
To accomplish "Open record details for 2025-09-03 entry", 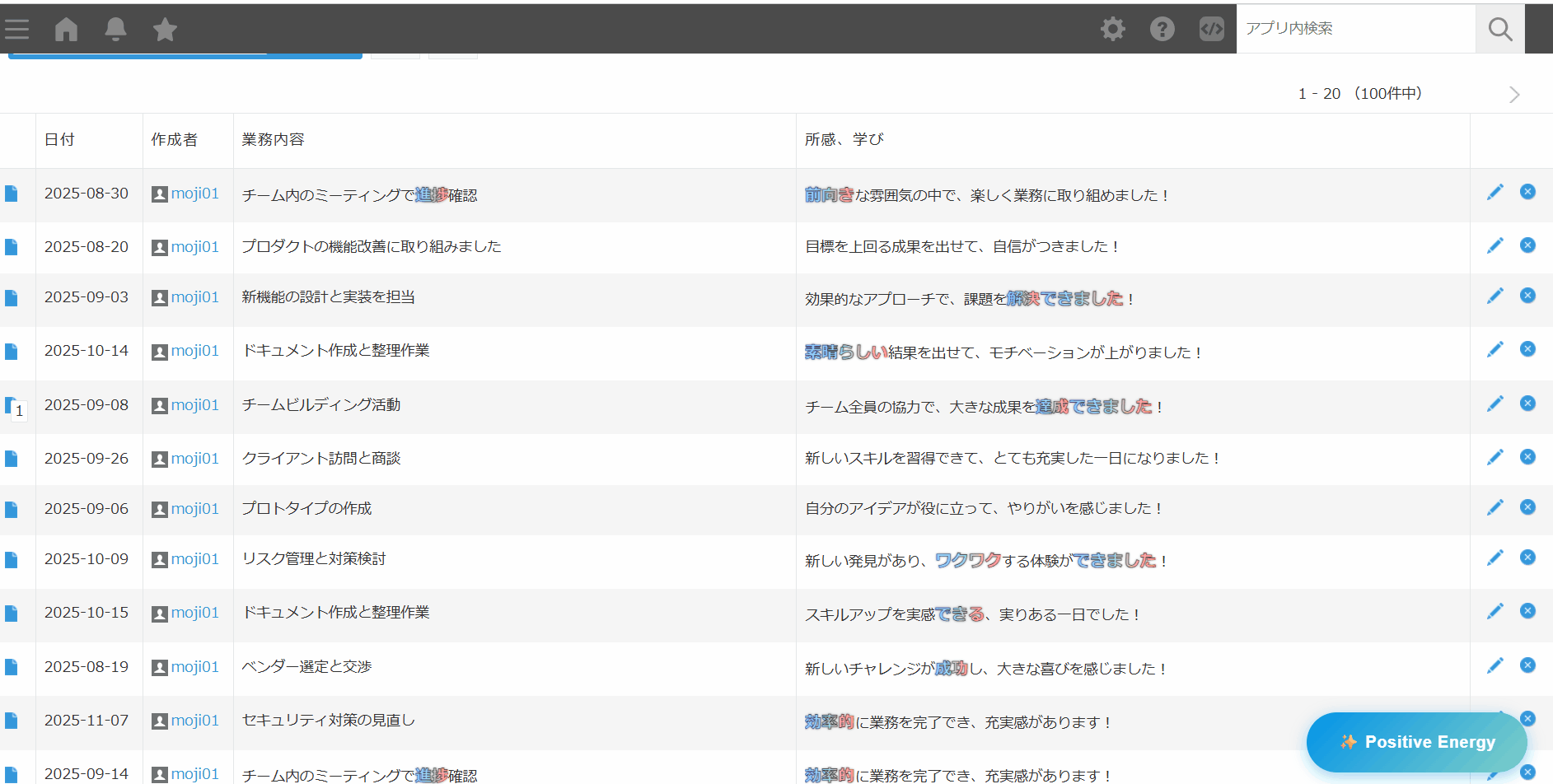I will [x=12, y=297].
